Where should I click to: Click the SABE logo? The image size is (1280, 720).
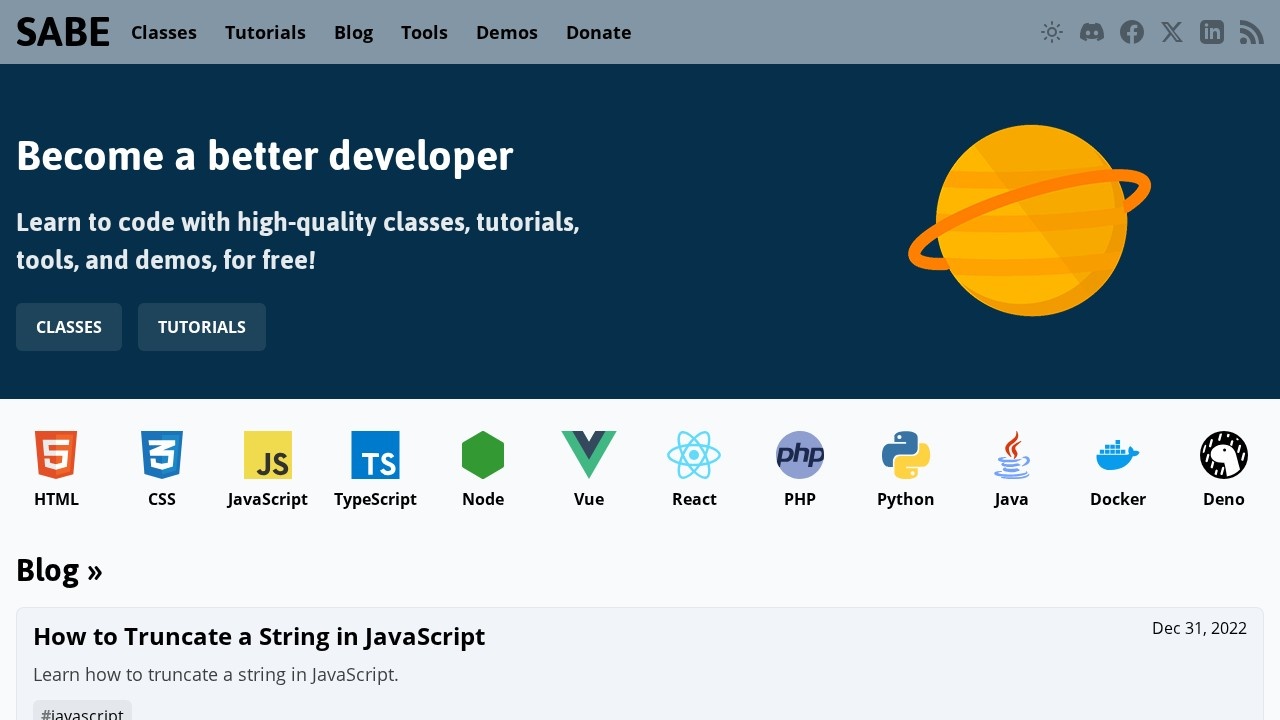(63, 32)
